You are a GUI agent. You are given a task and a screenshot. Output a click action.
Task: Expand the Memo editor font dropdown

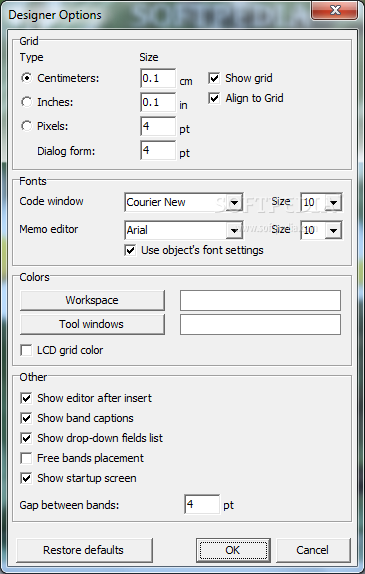(x=234, y=230)
